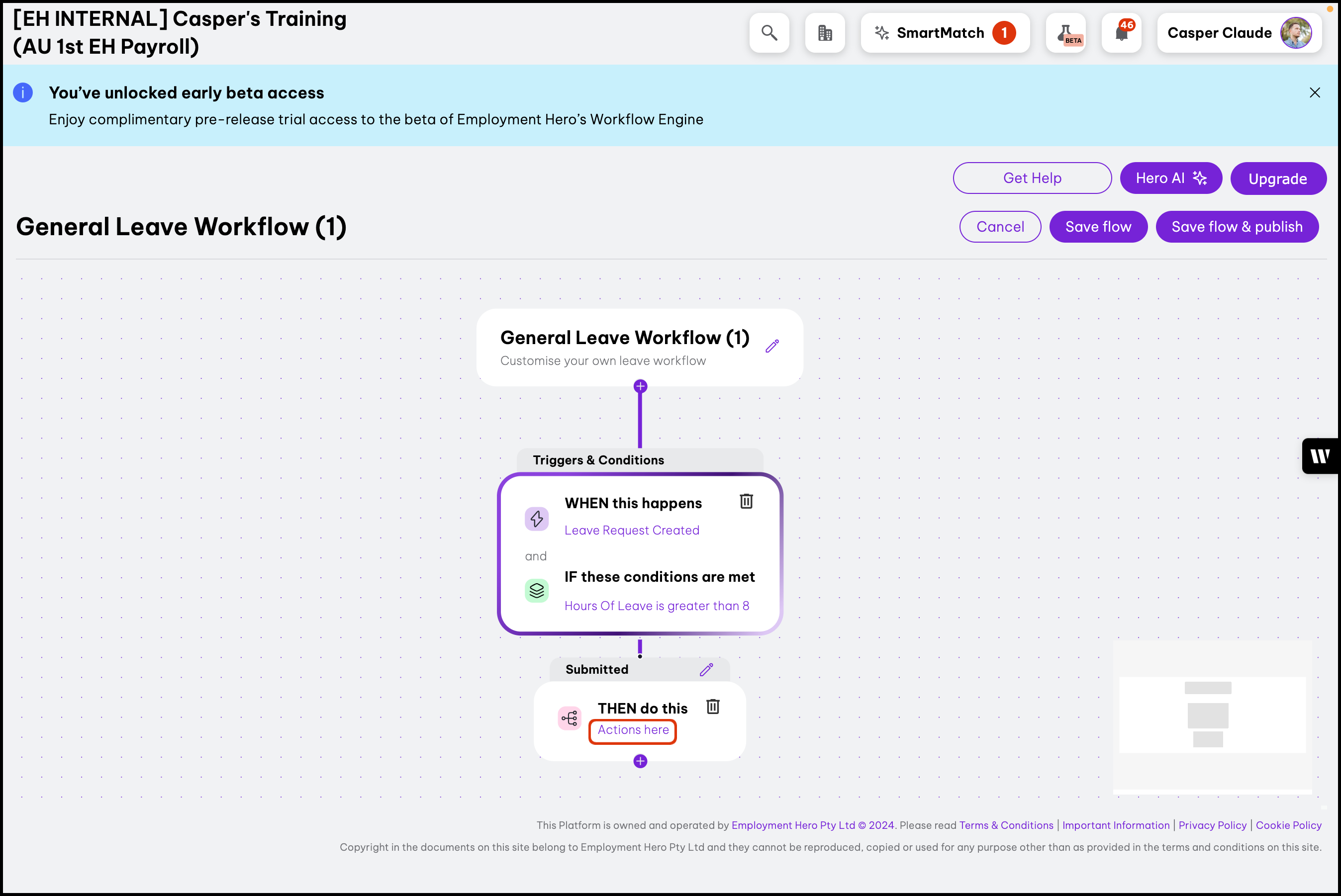Add step below THEN do this

(640, 761)
